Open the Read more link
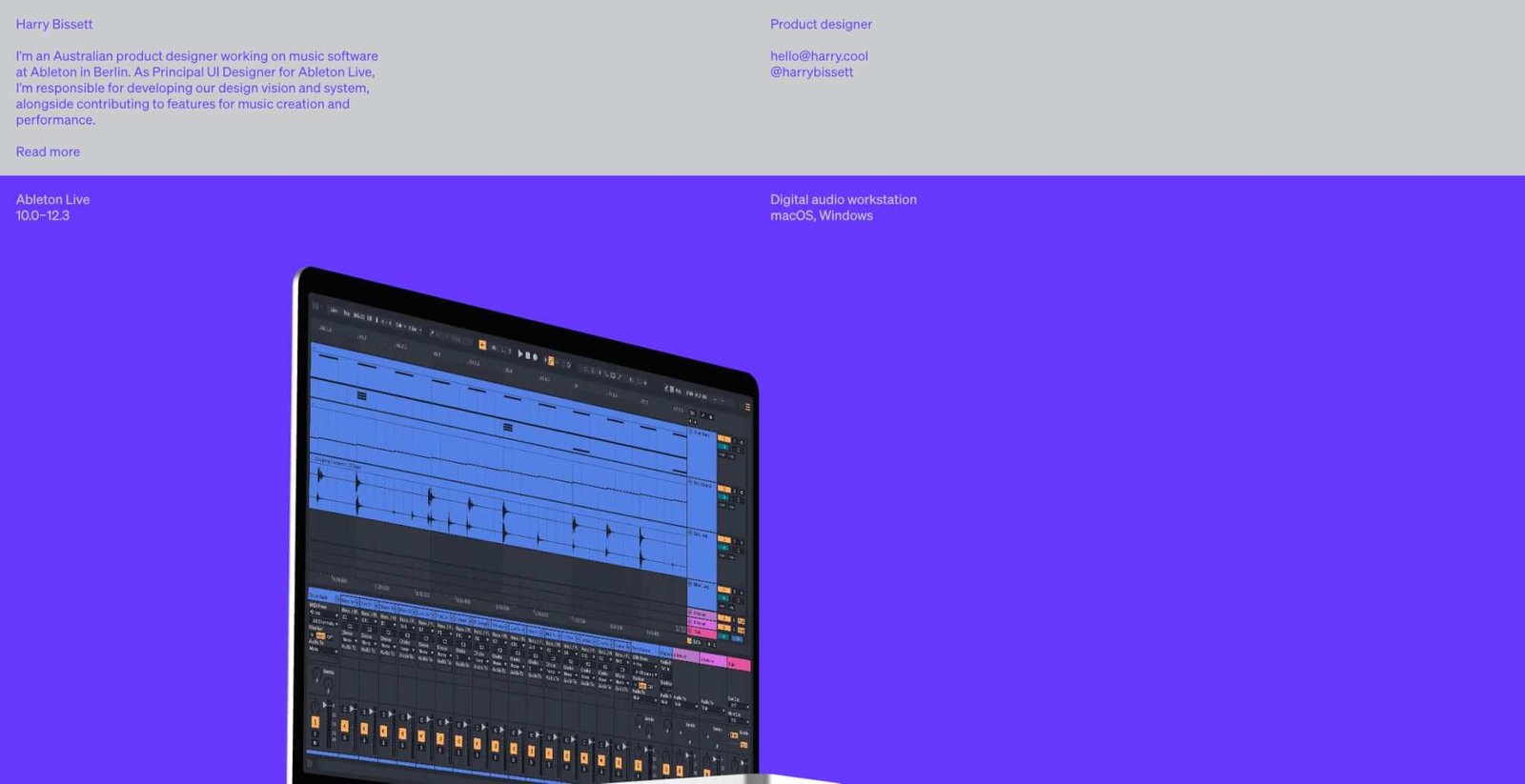 [x=48, y=151]
